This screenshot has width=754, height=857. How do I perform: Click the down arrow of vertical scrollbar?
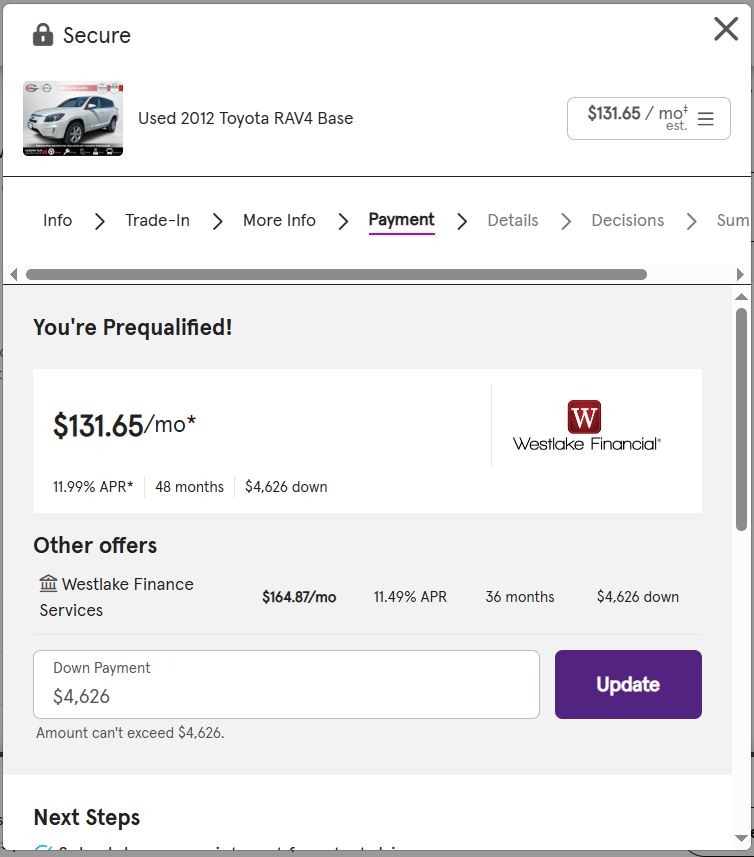741,838
